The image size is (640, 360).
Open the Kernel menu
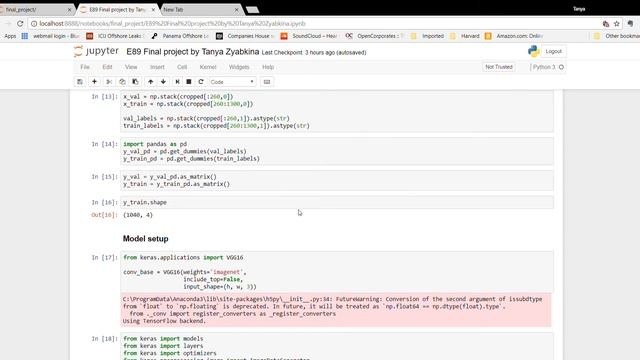(x=208, y=67)
